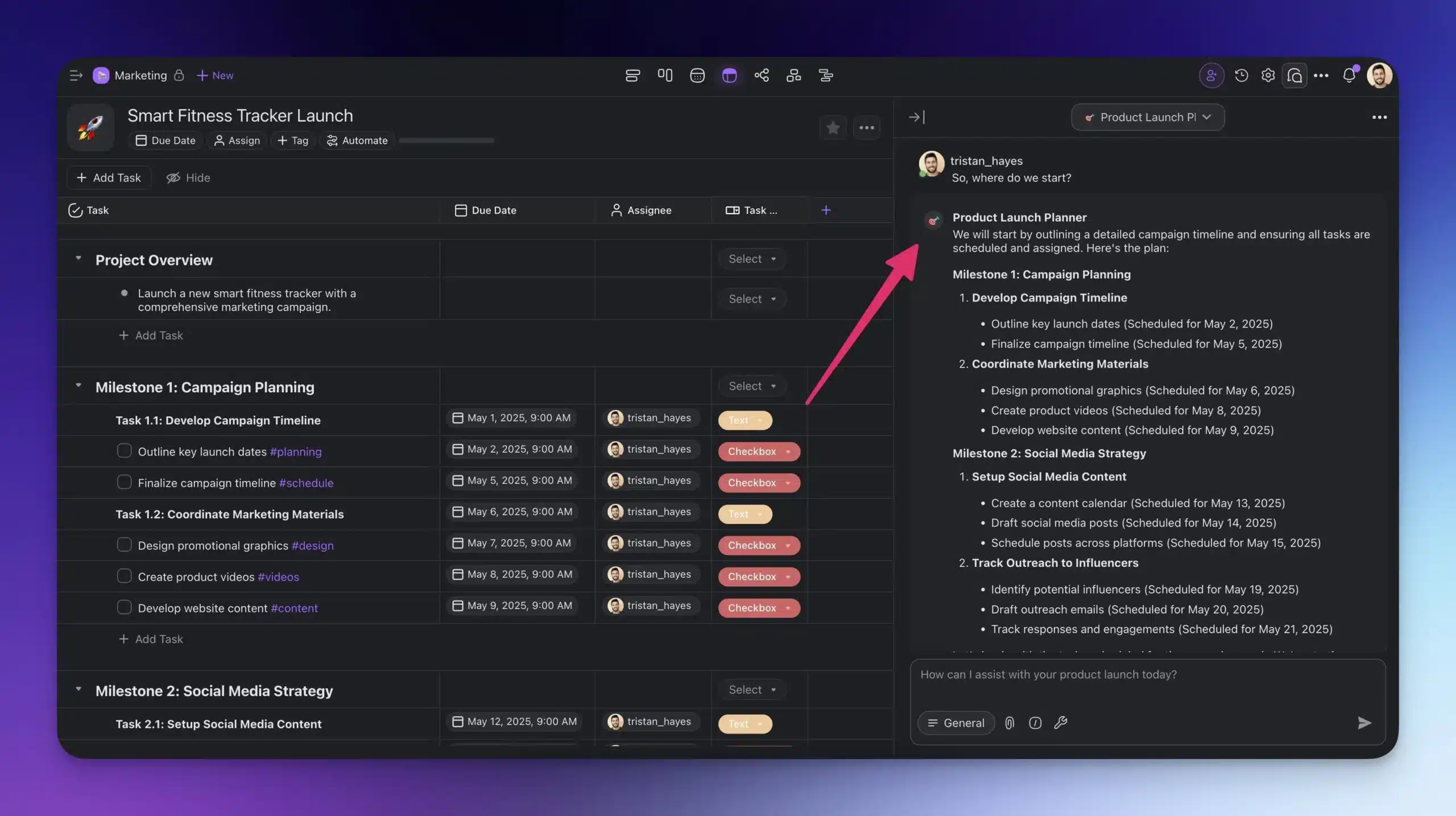Open the kanban board view
The height and width of the screenshot is (816, 1456).
click(x=664, y=75)
